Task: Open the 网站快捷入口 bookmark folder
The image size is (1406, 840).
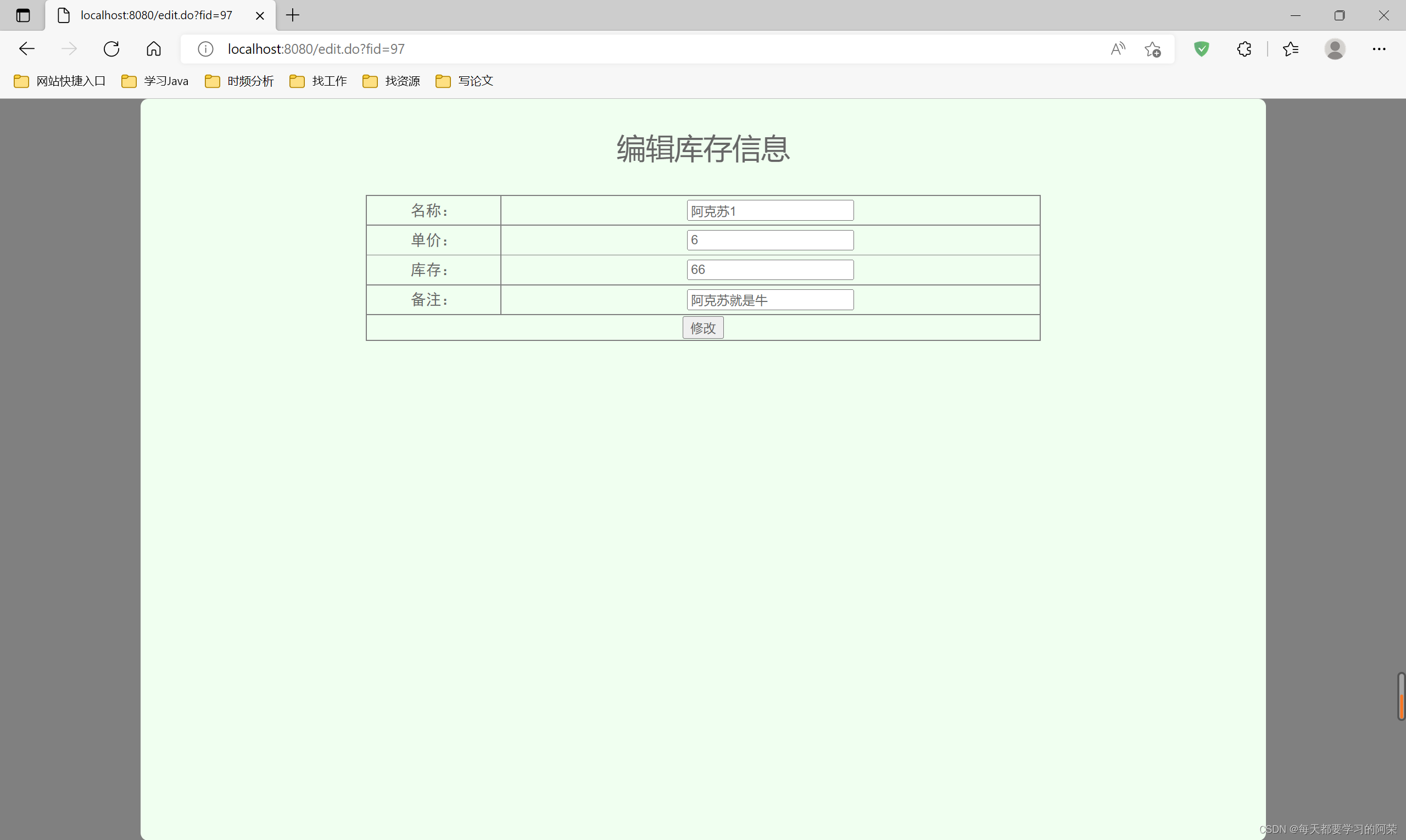Action: [60, 81]
